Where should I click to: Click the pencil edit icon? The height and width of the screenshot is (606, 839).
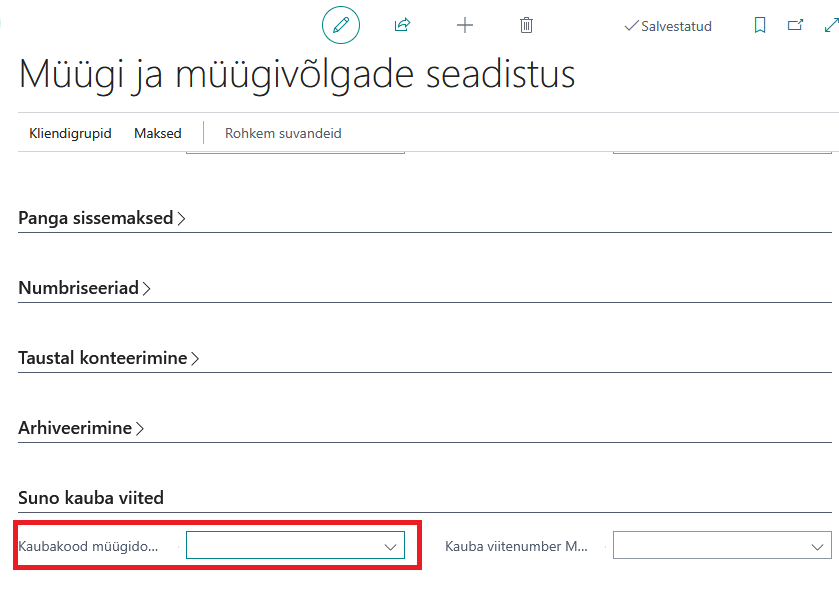(x=341, y=25)
